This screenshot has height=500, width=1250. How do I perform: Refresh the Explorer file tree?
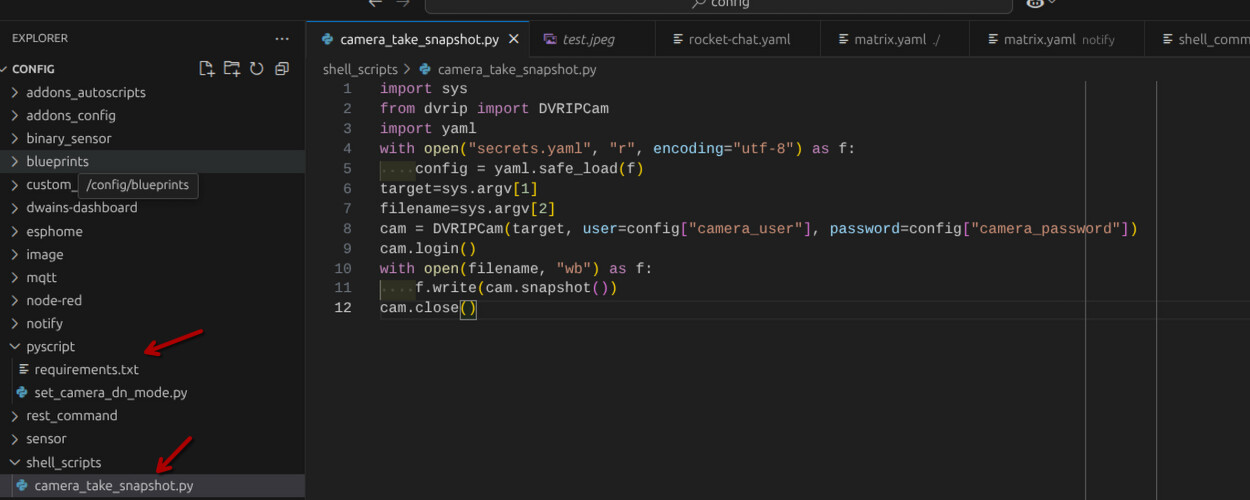[257, 69]
